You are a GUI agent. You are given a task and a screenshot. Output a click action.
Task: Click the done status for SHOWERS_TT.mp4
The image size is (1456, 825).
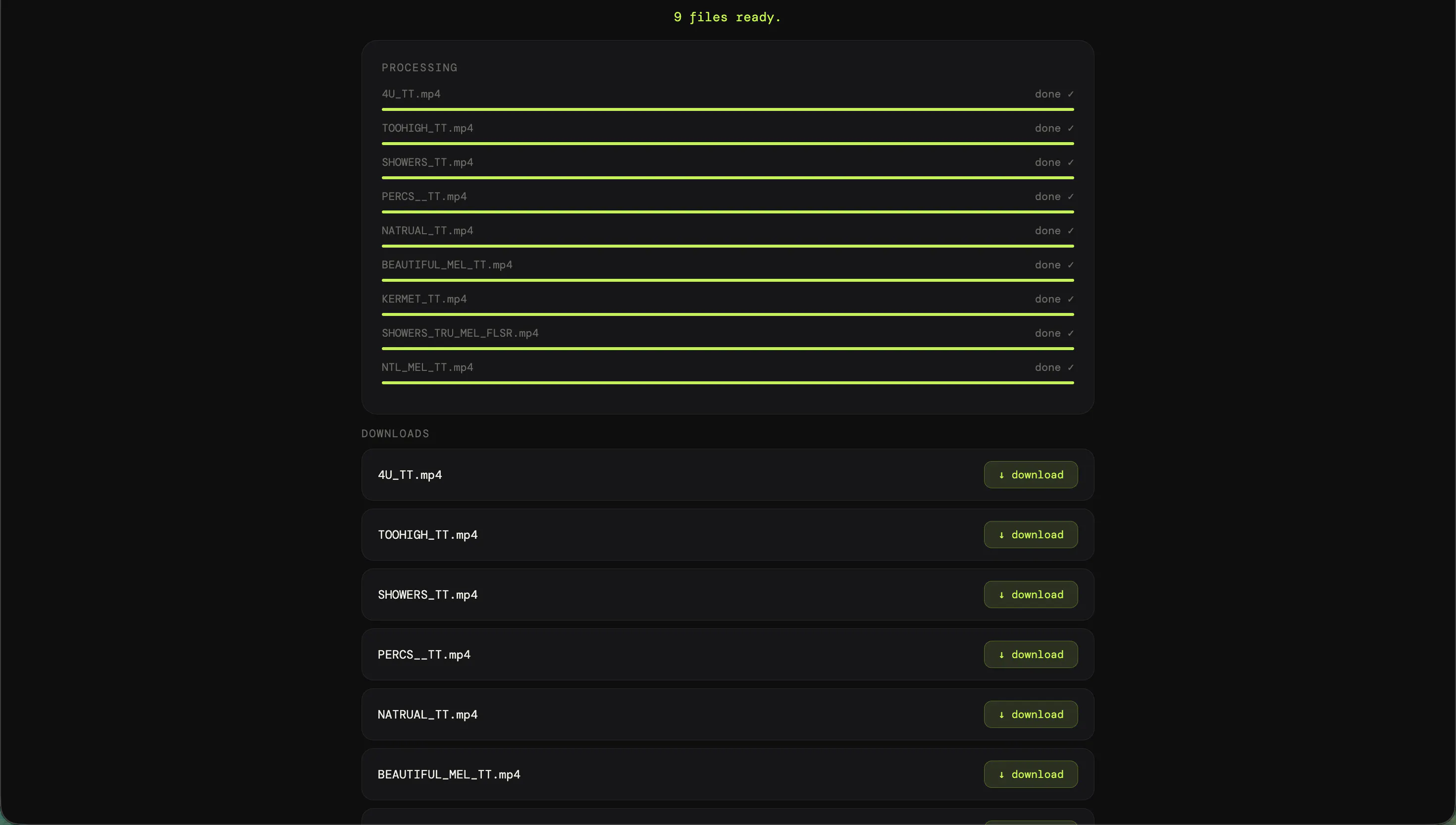tap(1054, 162)
